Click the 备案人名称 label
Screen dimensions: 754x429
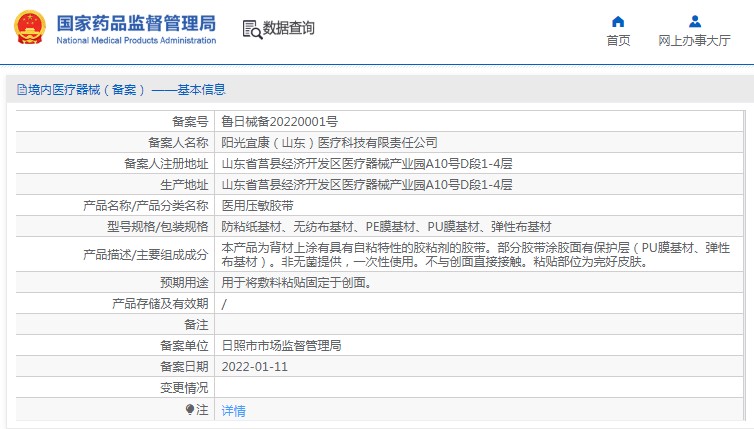coord(178,143)
